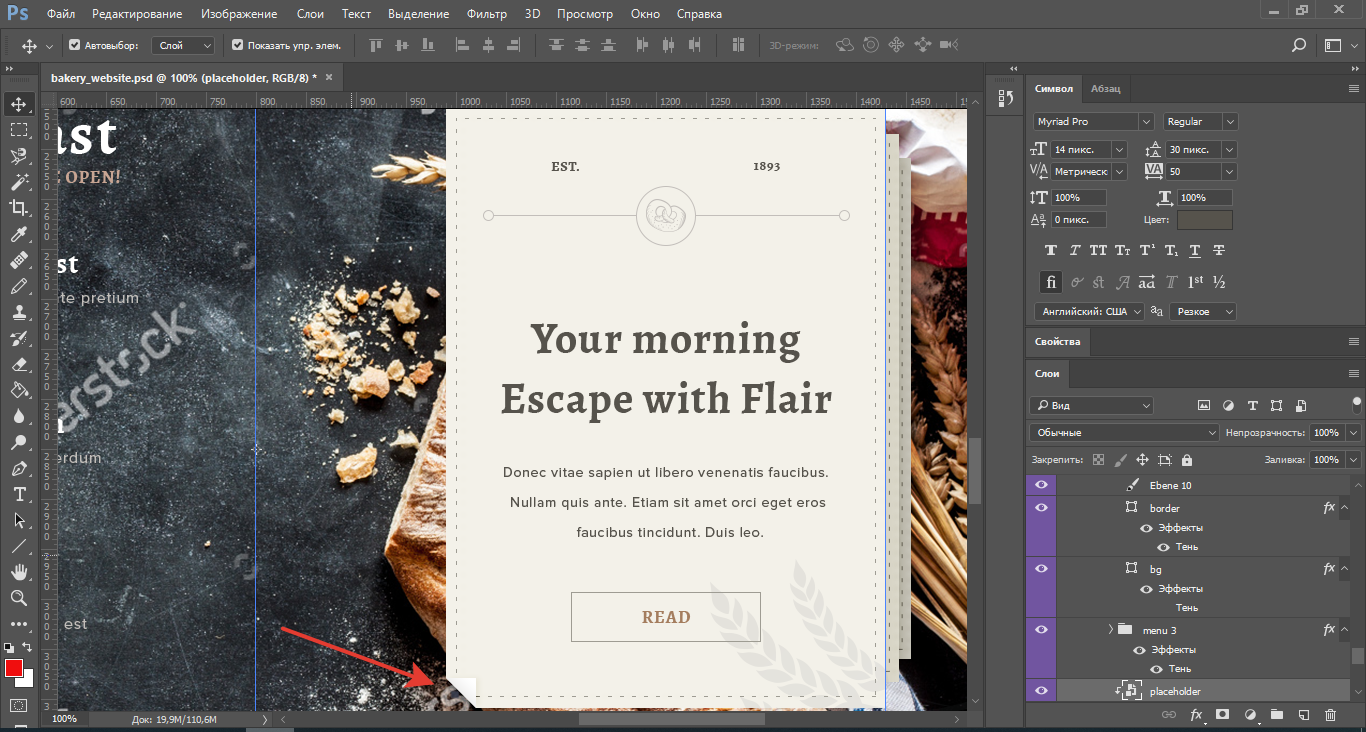The width and height of the screenshot is (1366, 732).
Task: Select the Paint Bucket tool
Action: pos(19,390)
